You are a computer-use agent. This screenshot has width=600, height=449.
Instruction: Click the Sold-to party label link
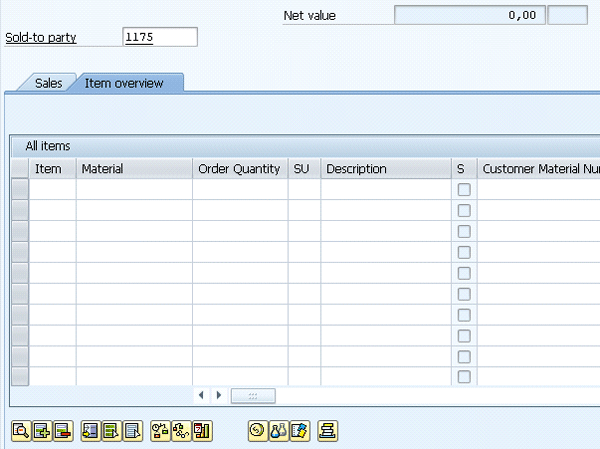point(41,38)
